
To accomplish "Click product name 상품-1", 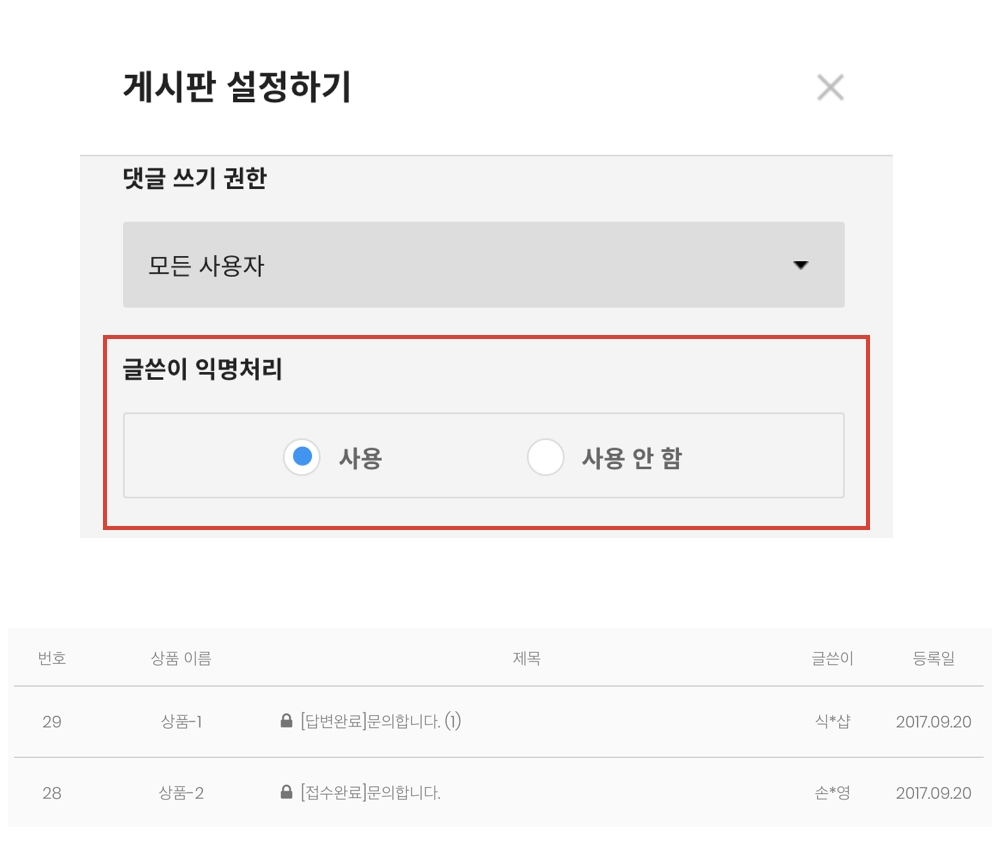I will 181,721.
